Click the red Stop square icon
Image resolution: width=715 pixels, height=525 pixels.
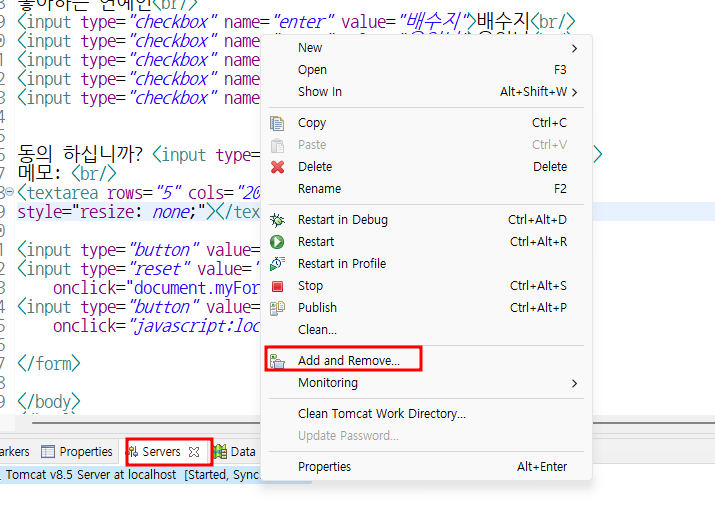tap(277, 286)
